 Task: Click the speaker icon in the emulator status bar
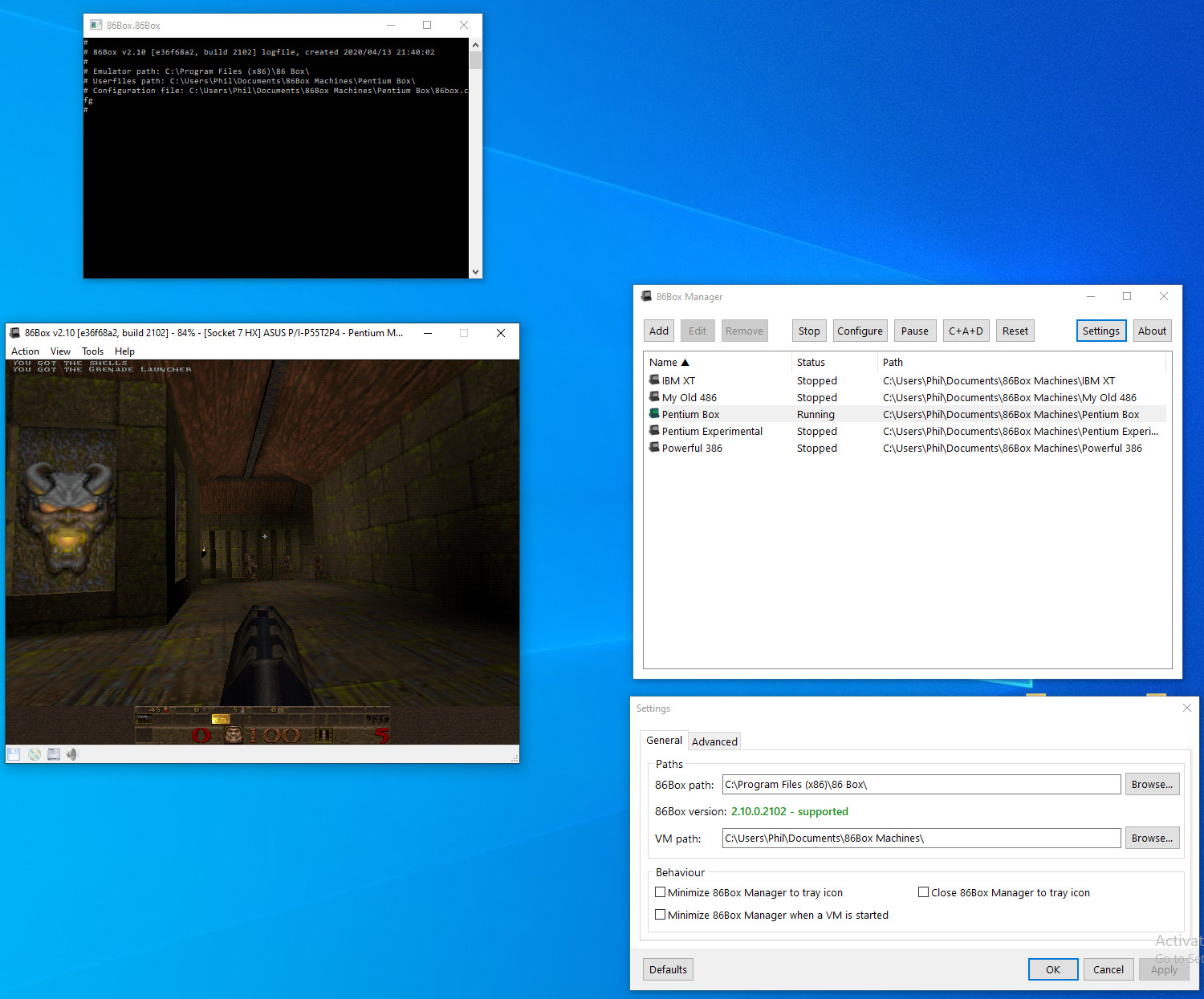(x=71, y=753)
